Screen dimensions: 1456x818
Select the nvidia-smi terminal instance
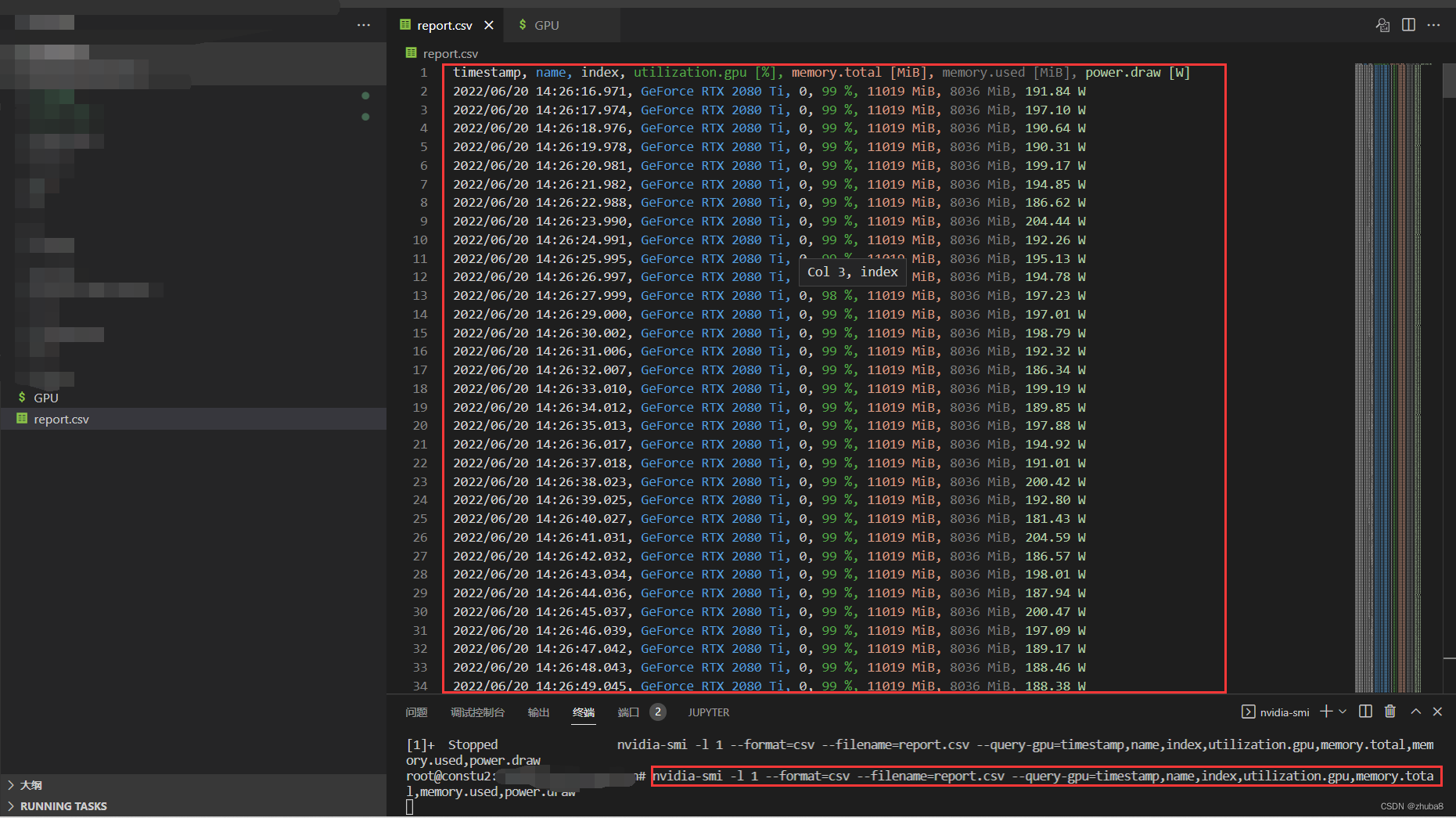(1275, 712)
